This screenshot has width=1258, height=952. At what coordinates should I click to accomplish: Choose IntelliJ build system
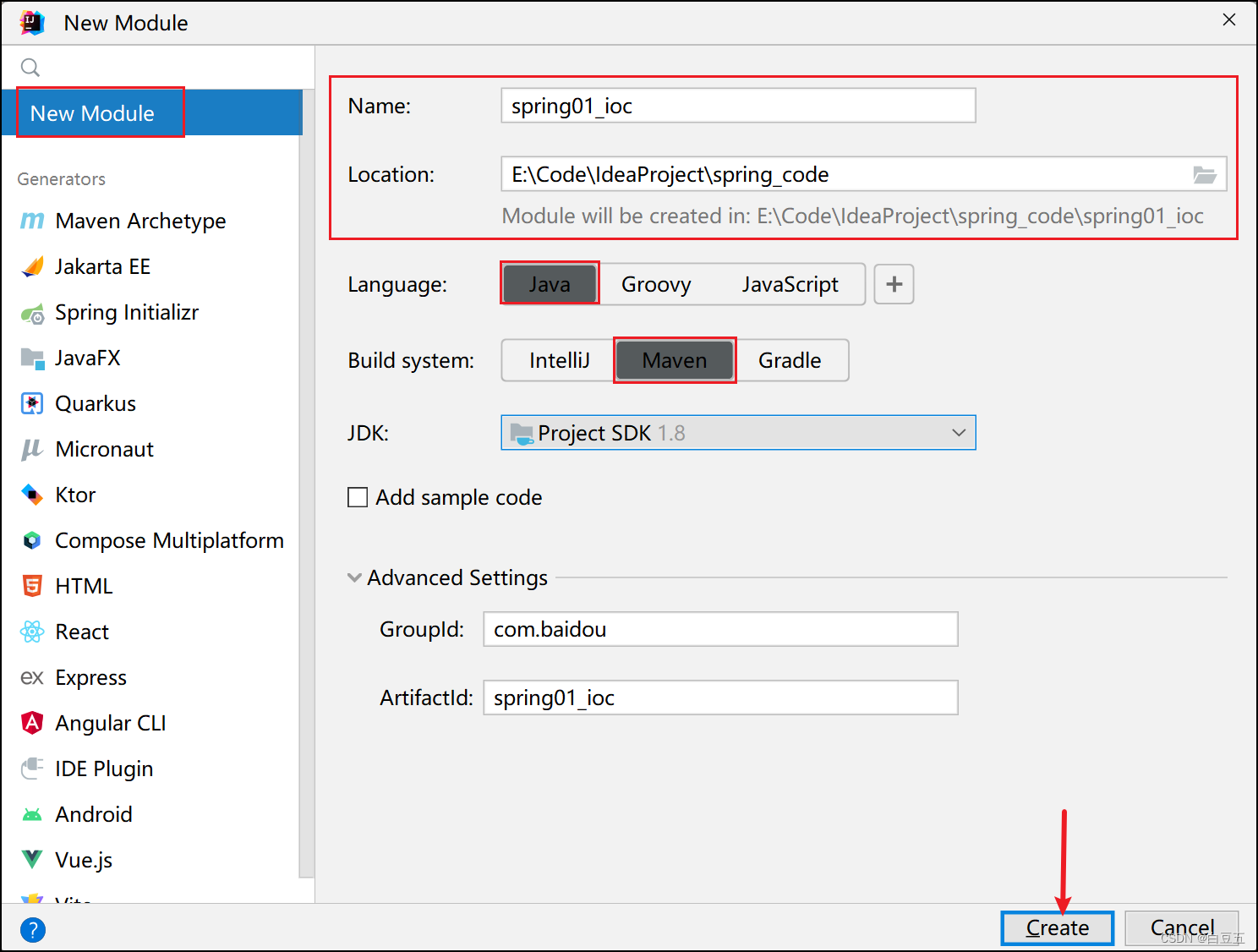pyautogui.click(x=560, y=360)
